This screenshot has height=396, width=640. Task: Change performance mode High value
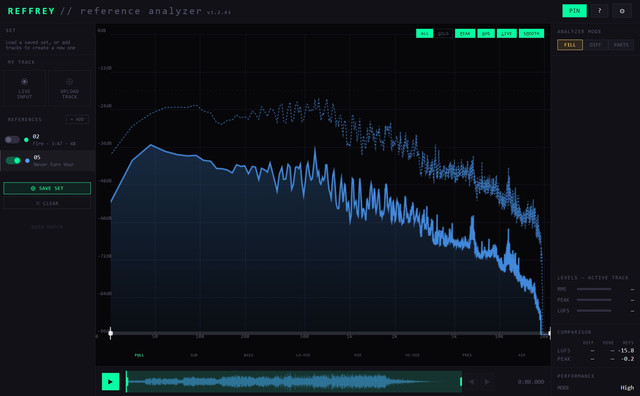627,387
